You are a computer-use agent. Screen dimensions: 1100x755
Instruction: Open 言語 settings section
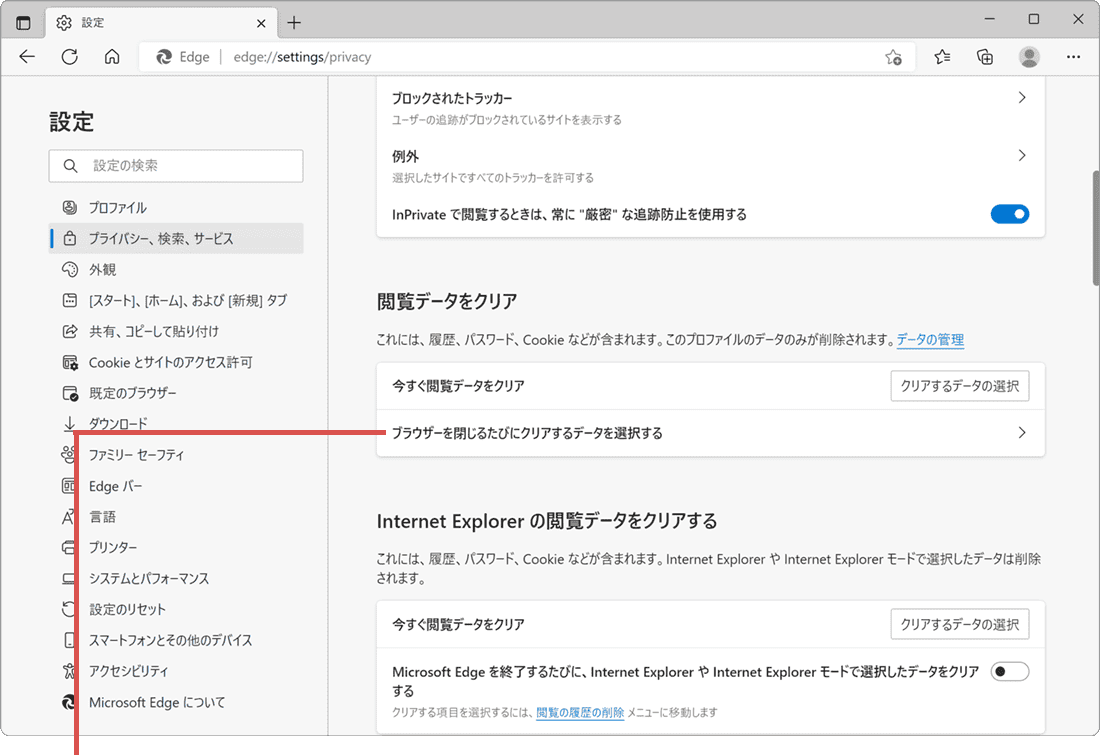176,517
